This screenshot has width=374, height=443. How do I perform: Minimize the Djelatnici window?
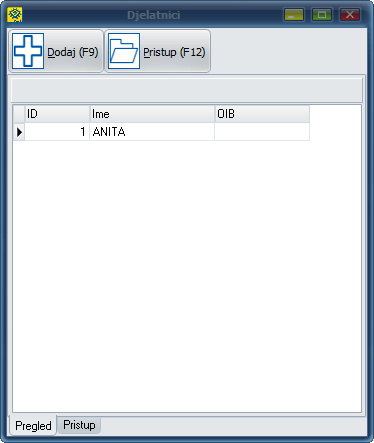point(294,15)
